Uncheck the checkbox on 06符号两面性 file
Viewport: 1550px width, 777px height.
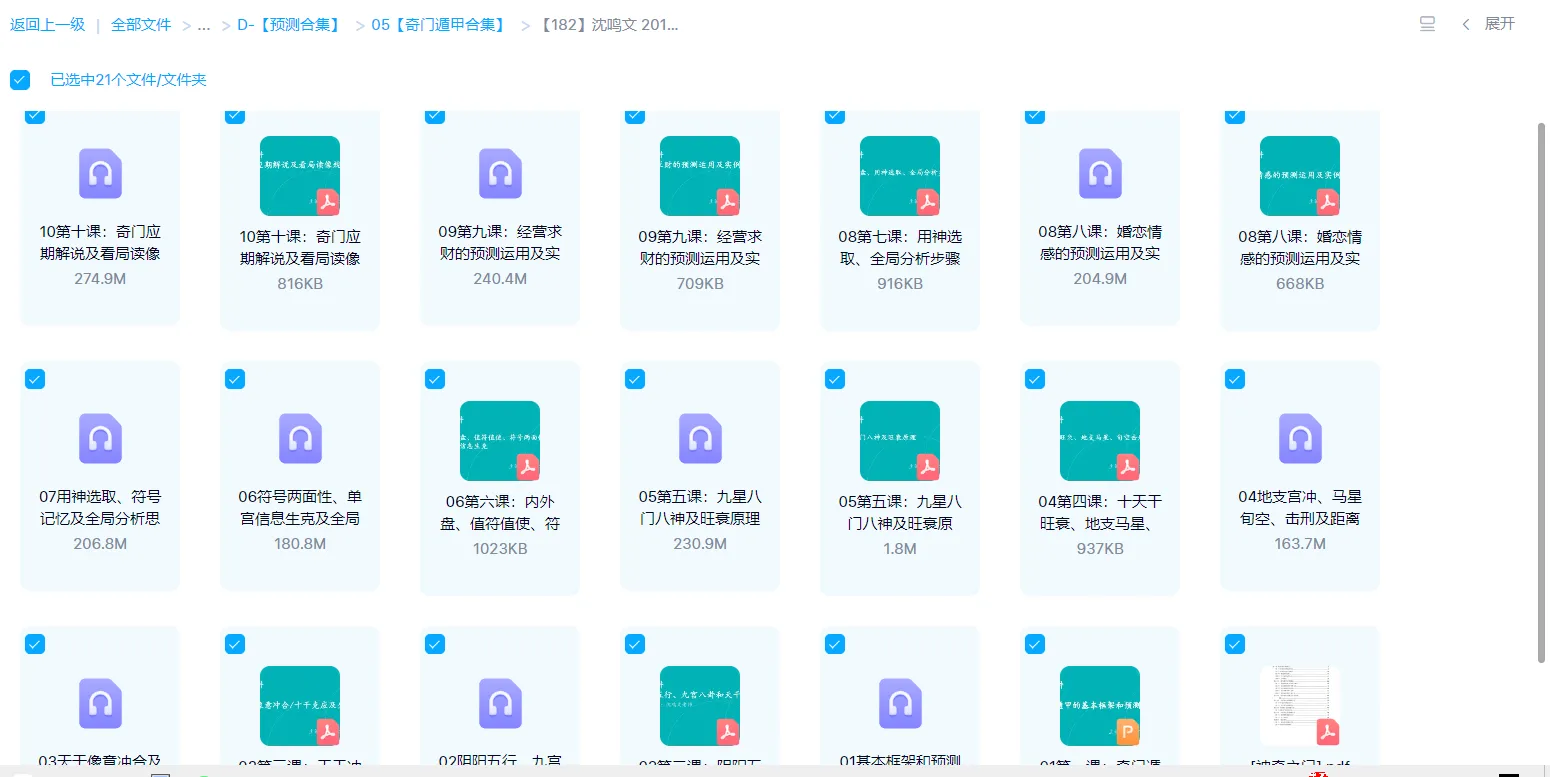[x=234, y=379]
